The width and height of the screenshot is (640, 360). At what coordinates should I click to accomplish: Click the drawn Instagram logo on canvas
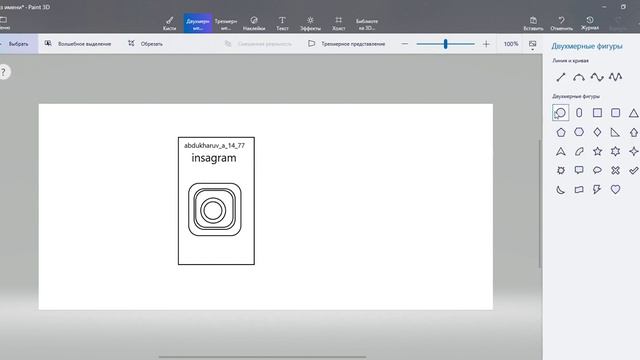point(215,209)
